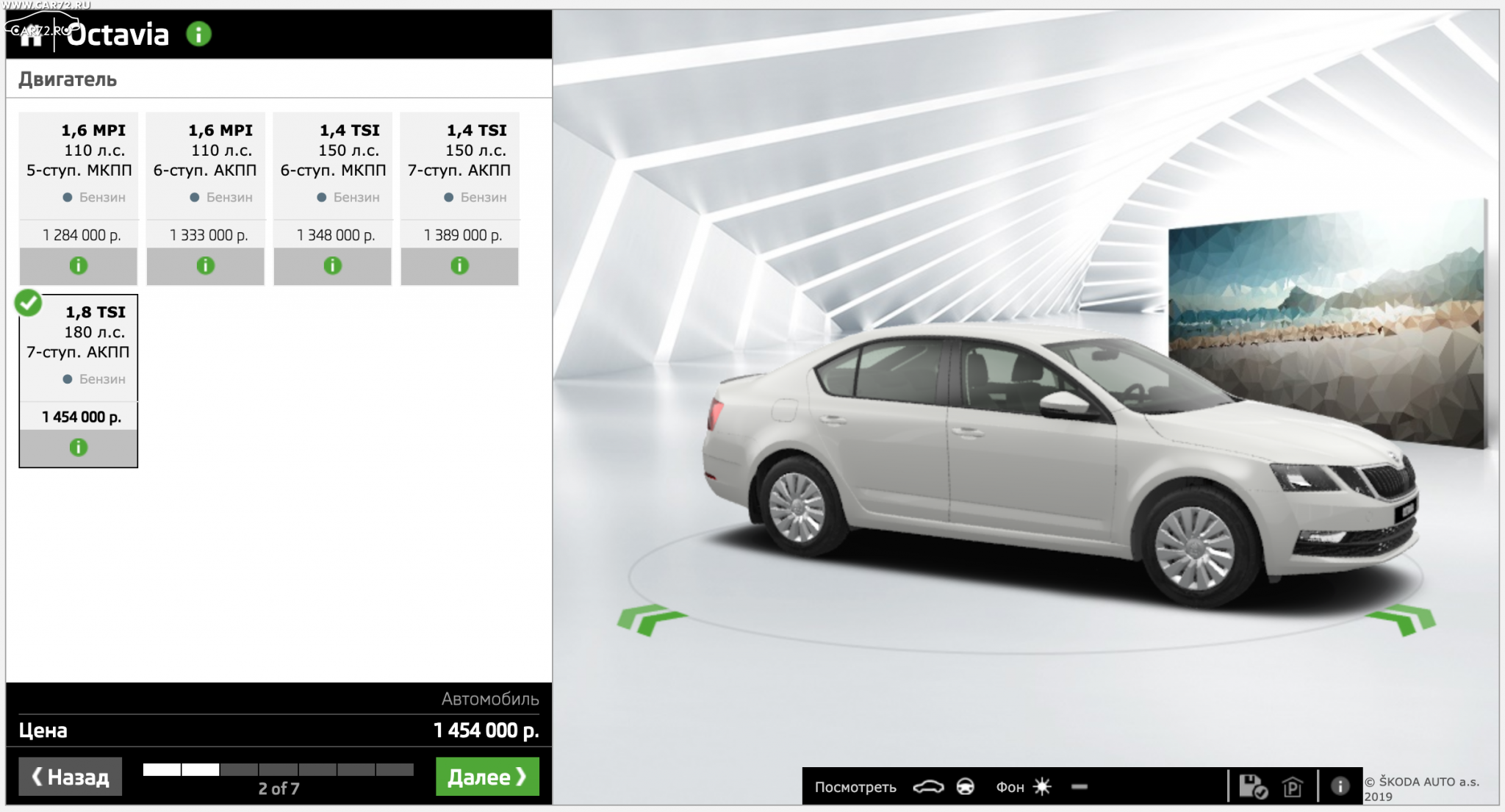Rotate the car right with the green arrows
This screenshot has width=1505, height=812.
(1402, 619)
